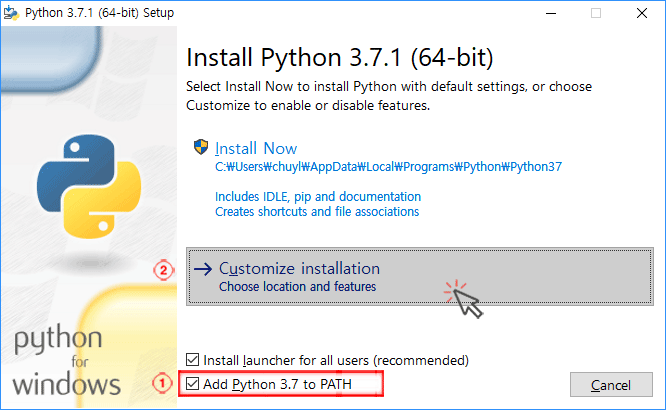666x410 pixels.
Task: Click the default install path text
Action: tap(388, 167)
